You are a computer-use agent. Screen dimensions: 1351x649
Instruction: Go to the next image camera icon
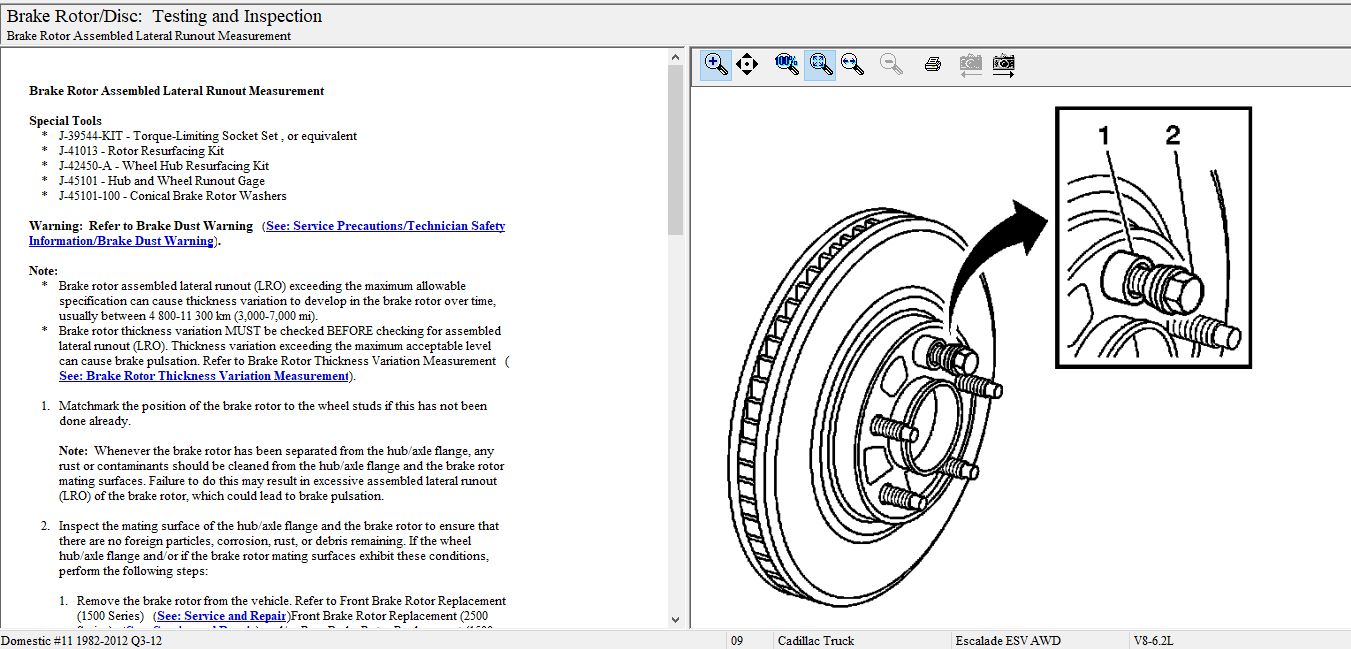[1004, 65]
